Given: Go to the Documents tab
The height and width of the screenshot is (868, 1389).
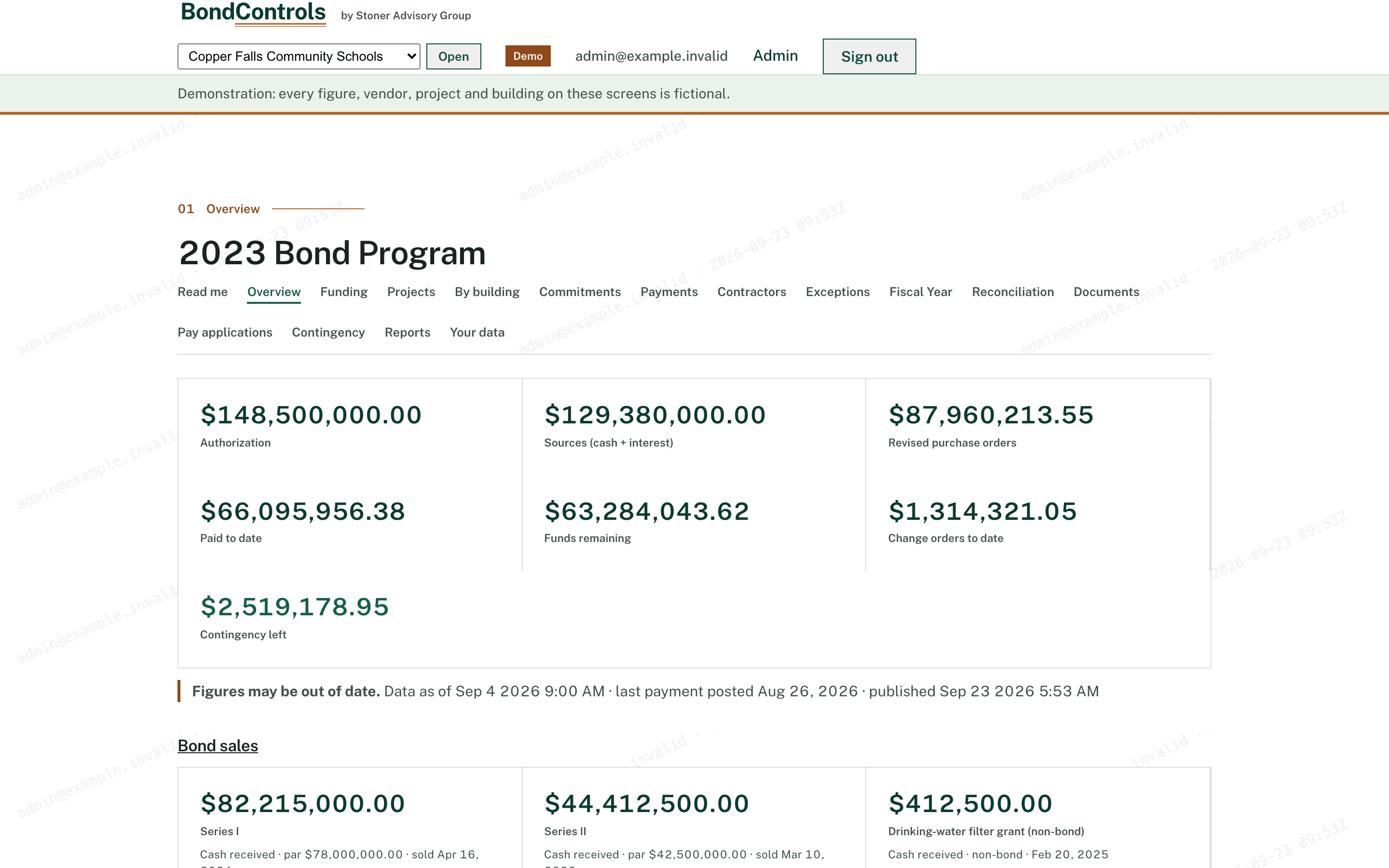Looking at the screenshot, I should (x=1106, y=292).
